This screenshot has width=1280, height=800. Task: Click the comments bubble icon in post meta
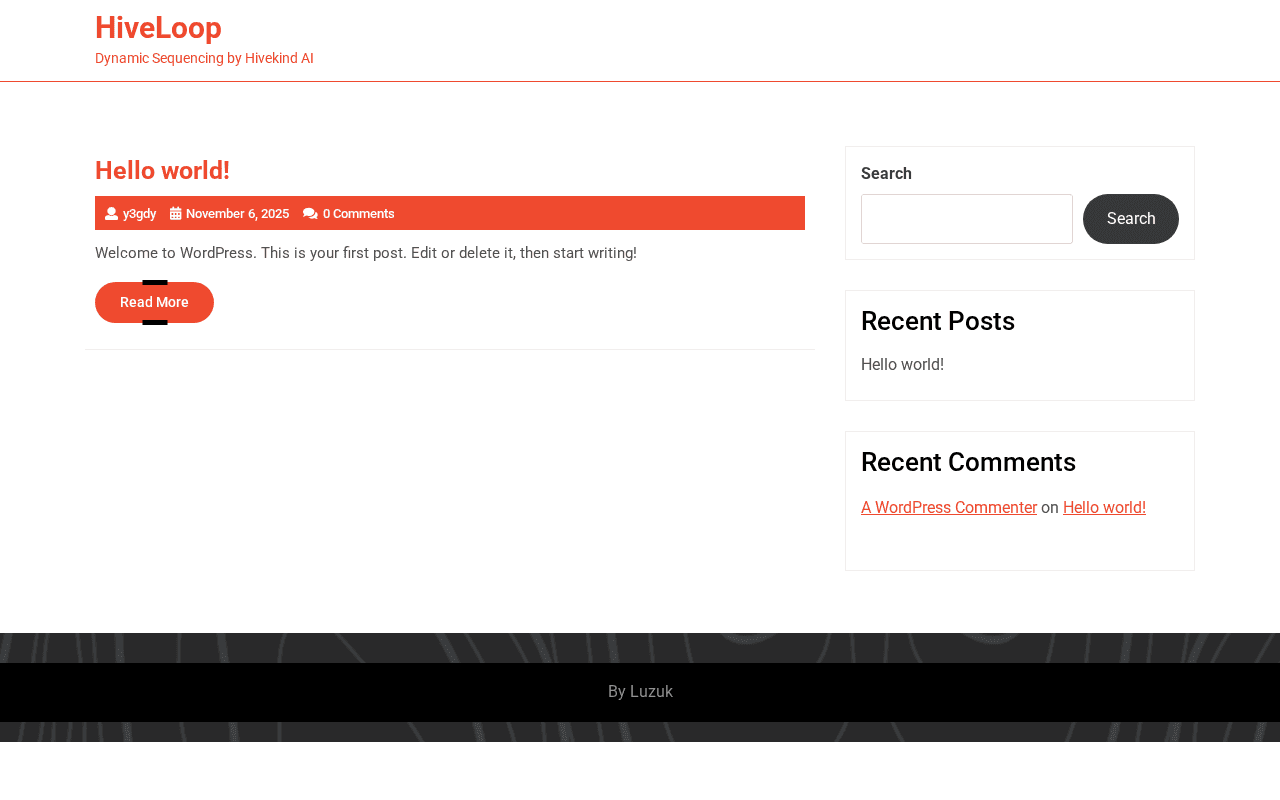(310, 214)
